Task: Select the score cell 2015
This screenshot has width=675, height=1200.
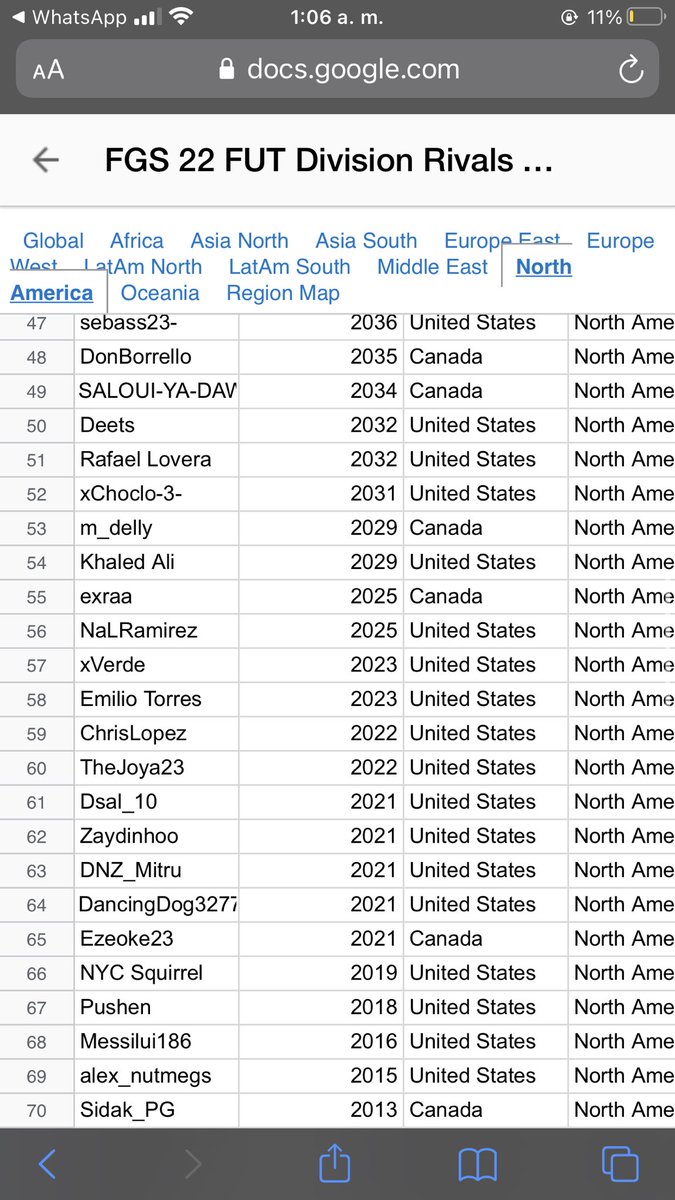Action: (x=321, y=1075)
